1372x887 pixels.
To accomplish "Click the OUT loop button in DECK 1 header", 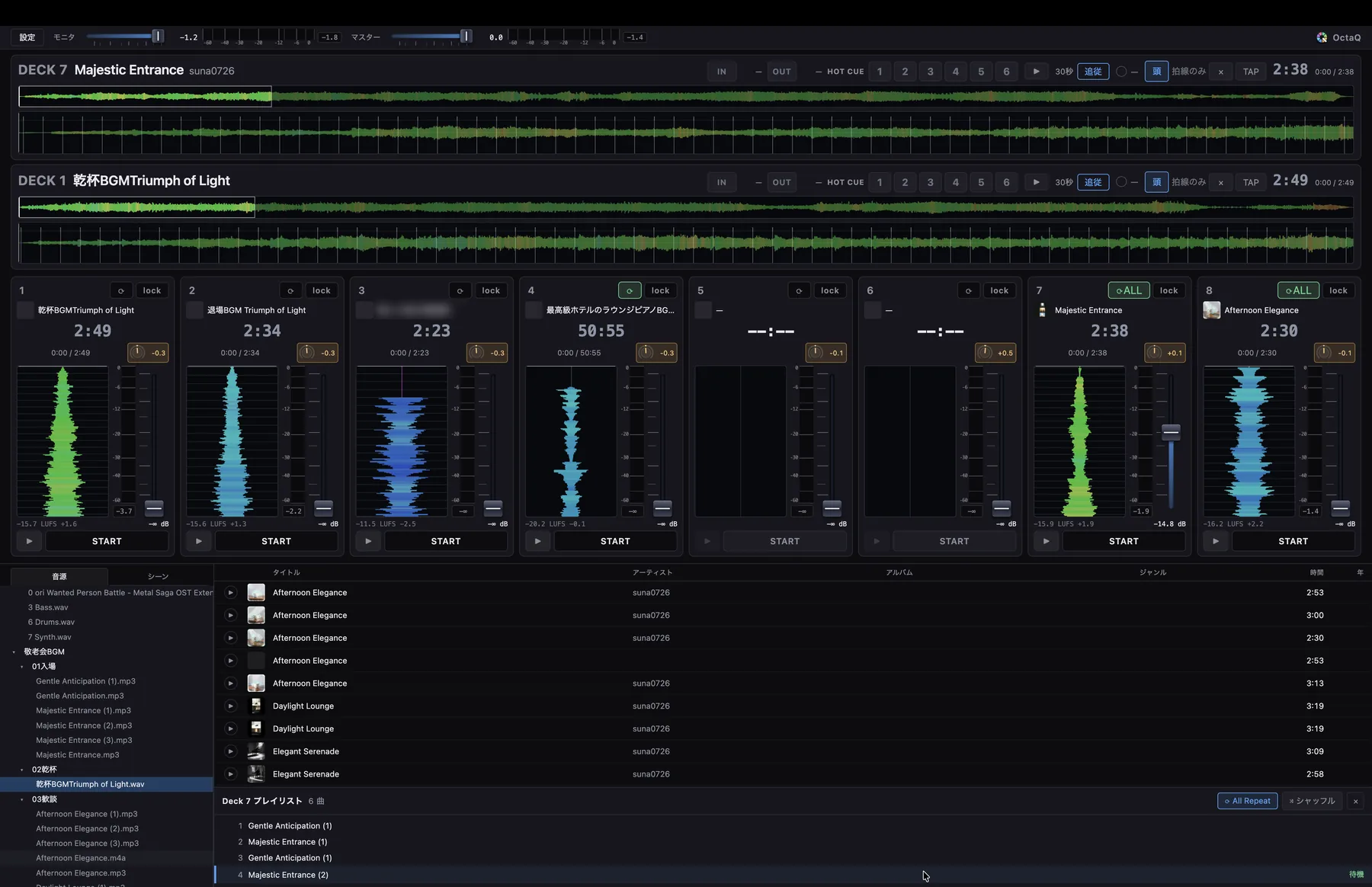I will [x=781, y=182].
